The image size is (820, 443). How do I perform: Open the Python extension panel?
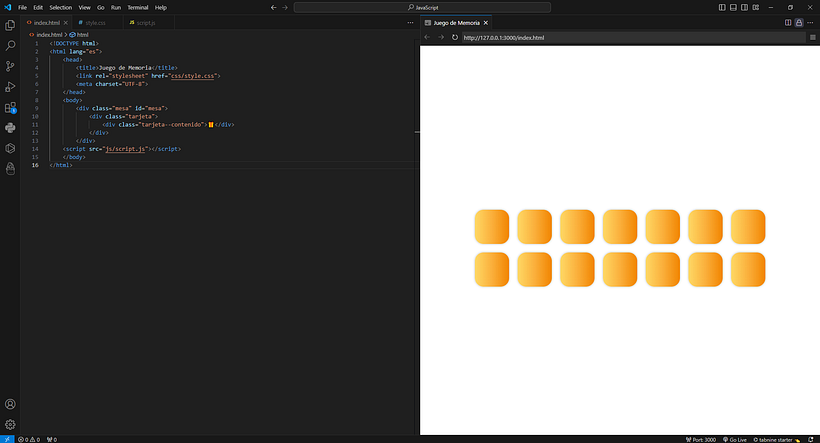10,128
